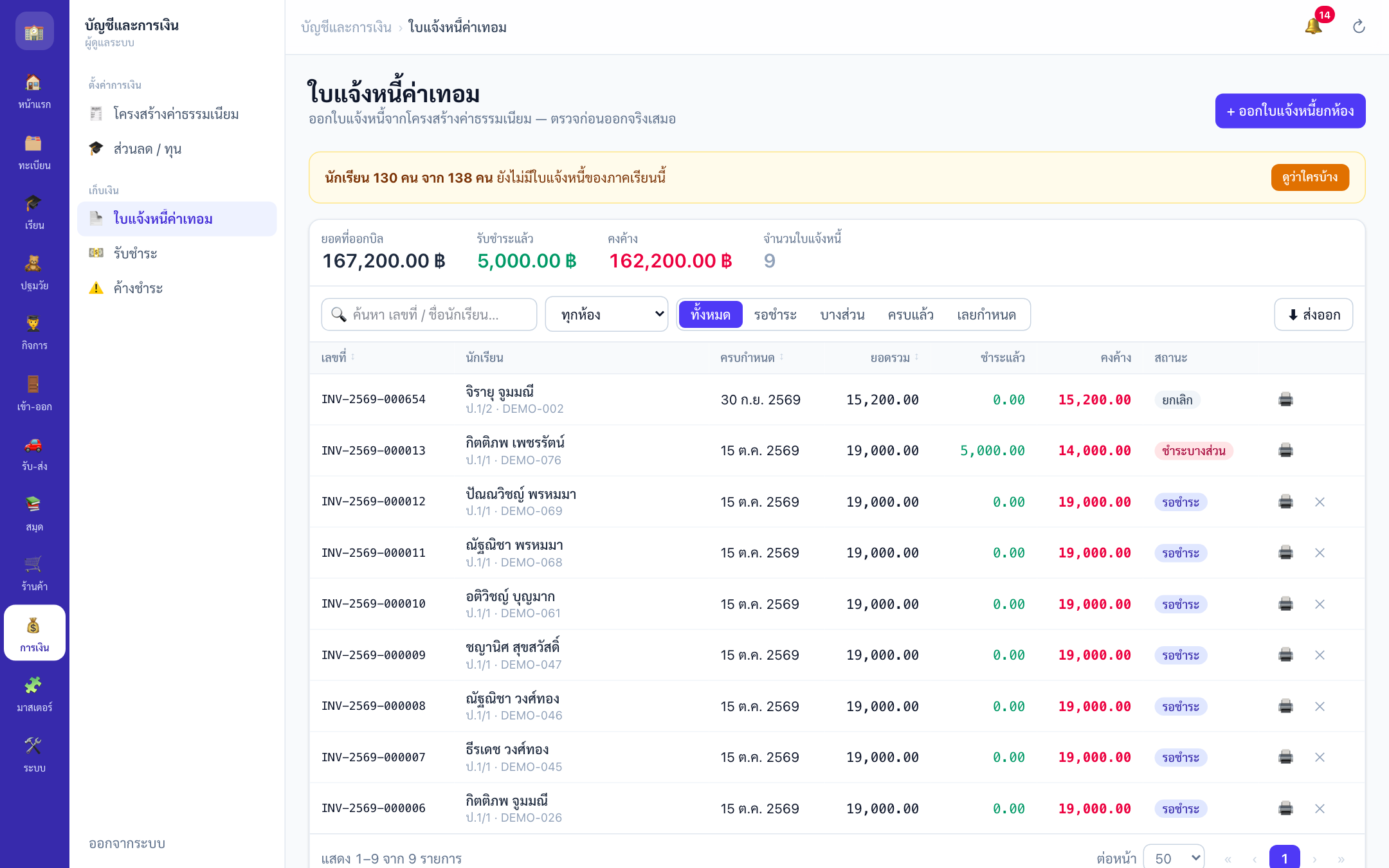This screenshot has width=1389, height=868.
Task: Open รับ-ส่ง car module
Action: point(35,453)
